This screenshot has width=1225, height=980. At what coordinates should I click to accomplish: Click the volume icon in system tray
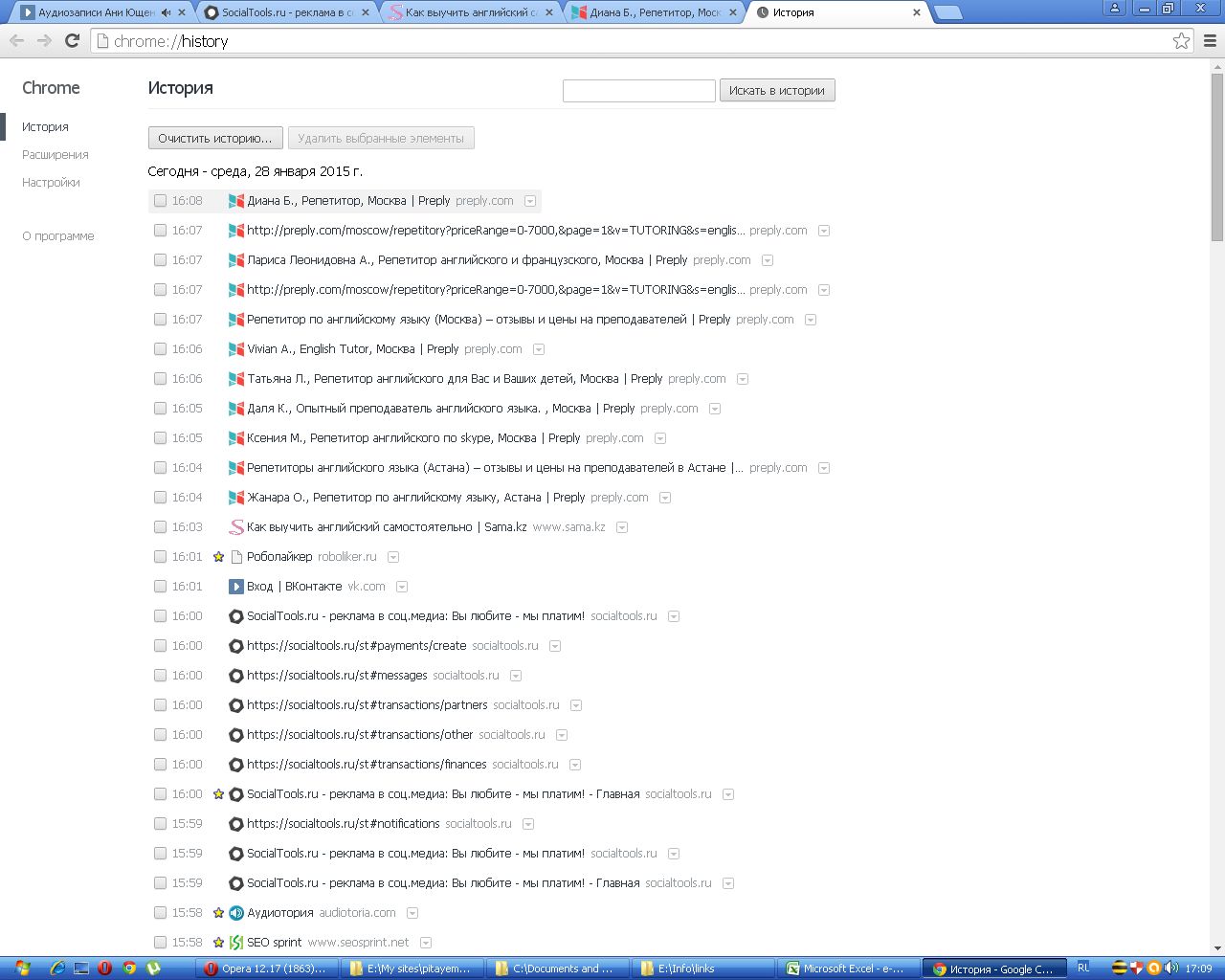pyautogui.click(x=1170, y=969)
